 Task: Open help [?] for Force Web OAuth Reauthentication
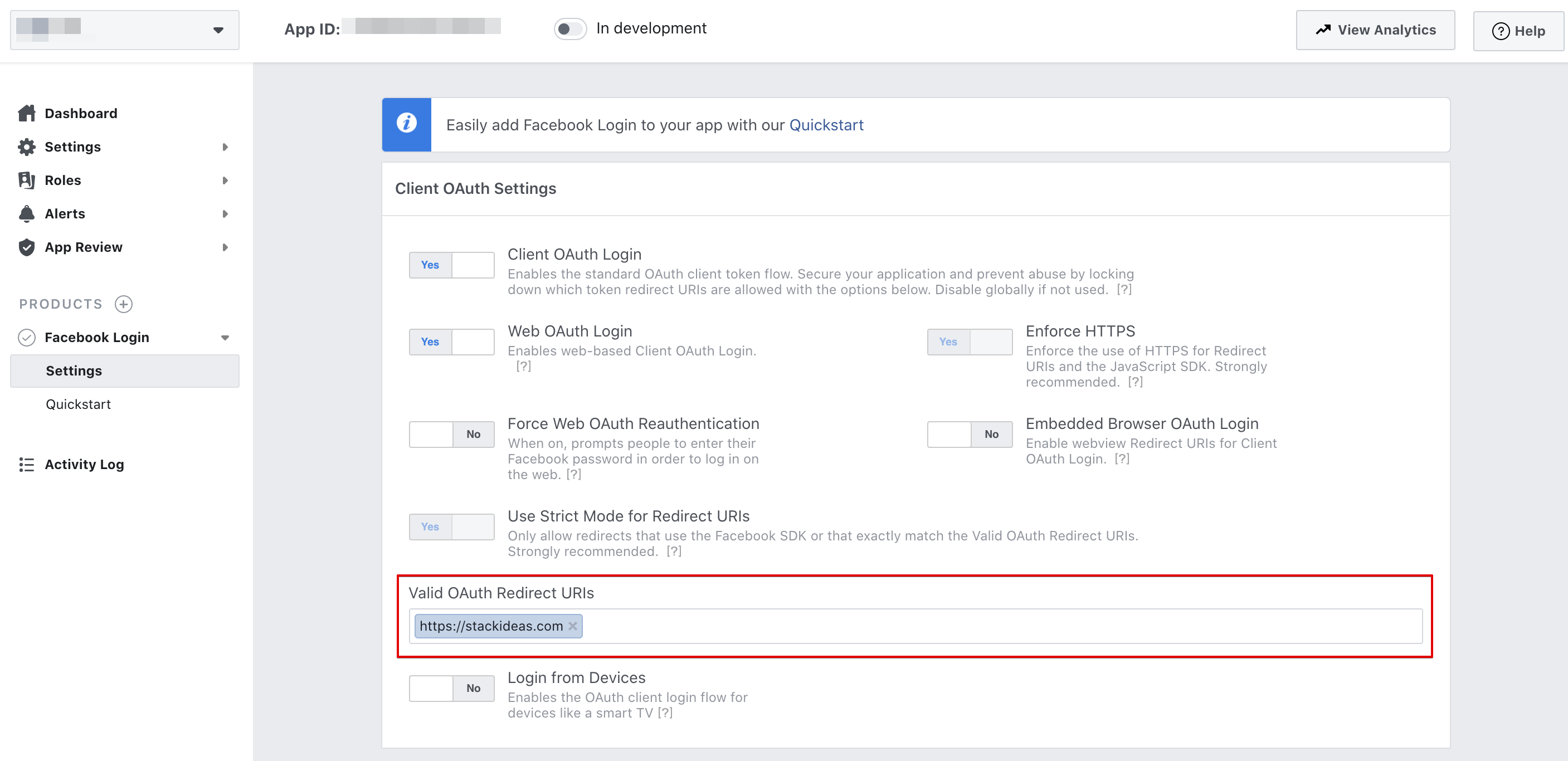point(573,475)
